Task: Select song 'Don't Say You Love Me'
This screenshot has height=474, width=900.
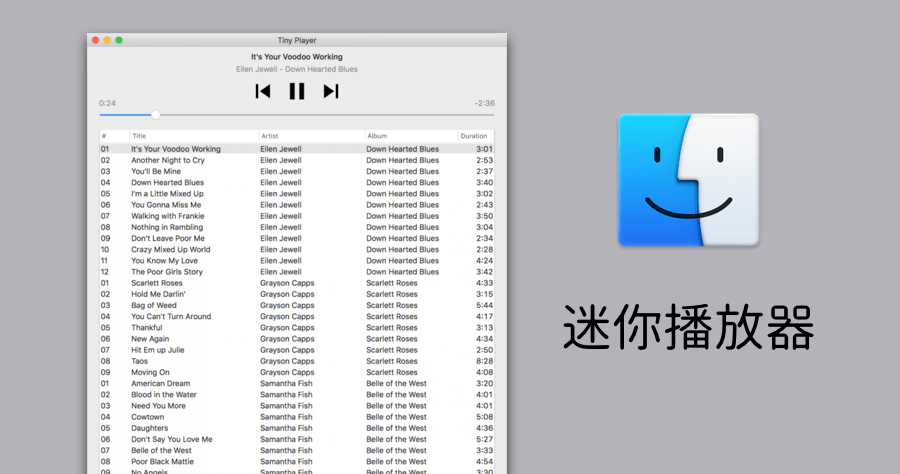Action: [172, 440]
